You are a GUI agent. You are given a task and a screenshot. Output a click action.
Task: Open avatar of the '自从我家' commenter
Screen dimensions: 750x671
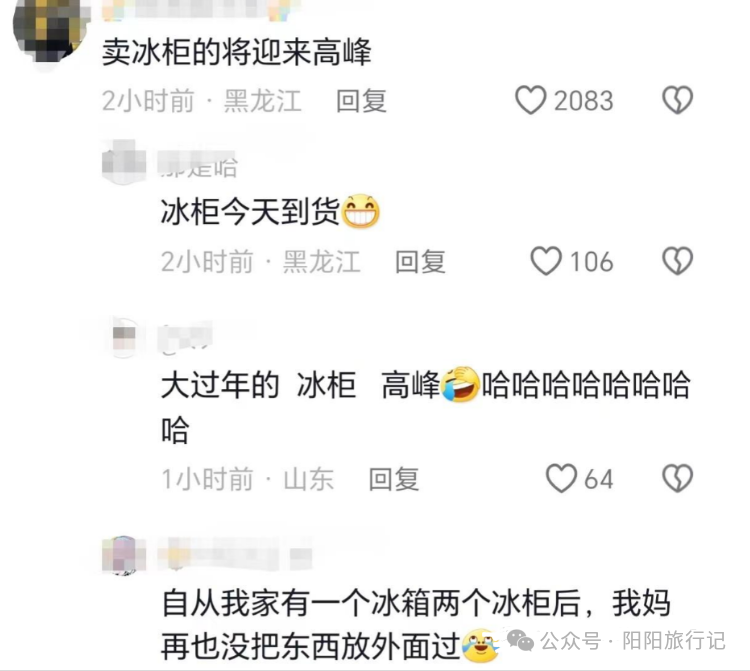click(124, 555)
